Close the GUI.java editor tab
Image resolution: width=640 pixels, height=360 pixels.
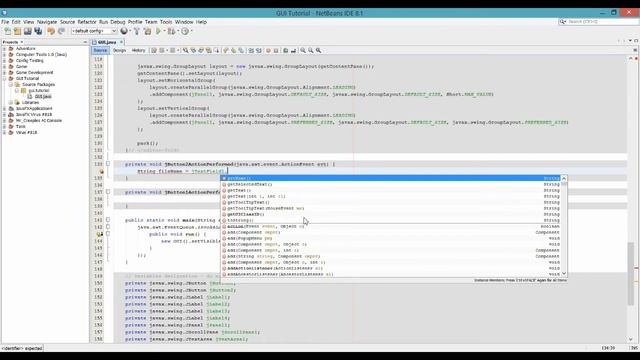pos(121,42)
